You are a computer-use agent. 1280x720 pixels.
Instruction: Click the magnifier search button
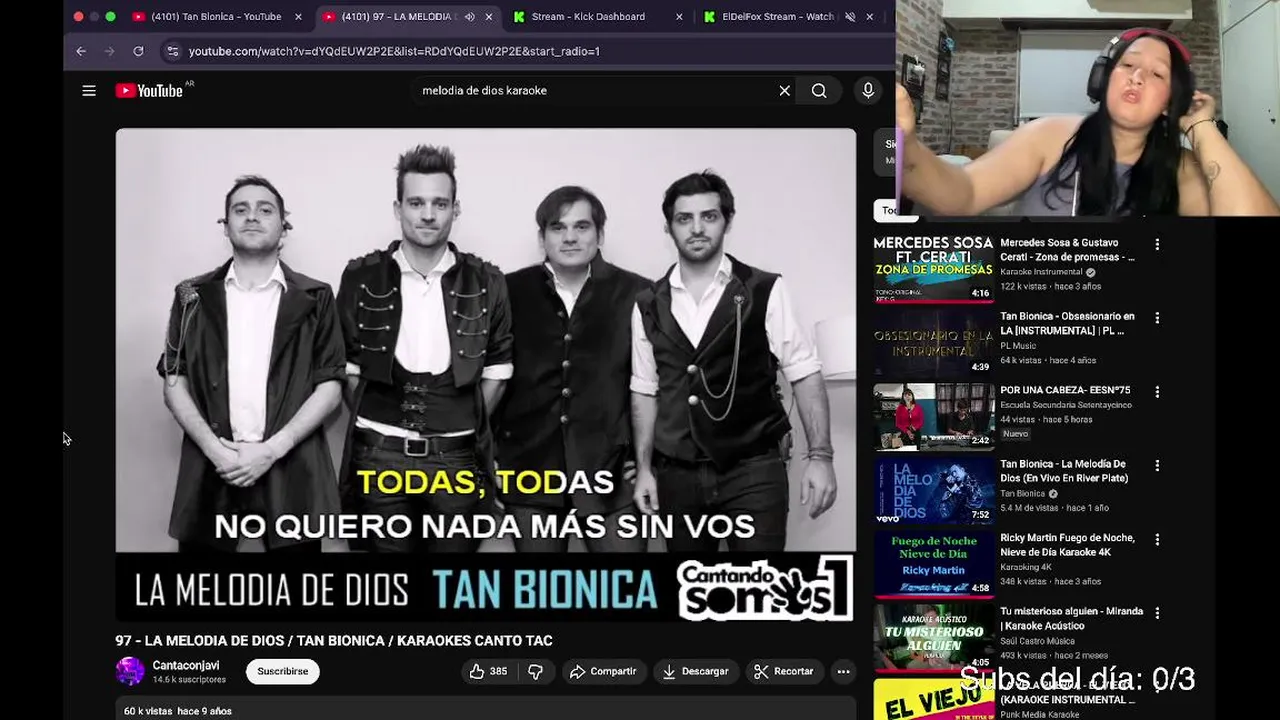tap(819, 91)
